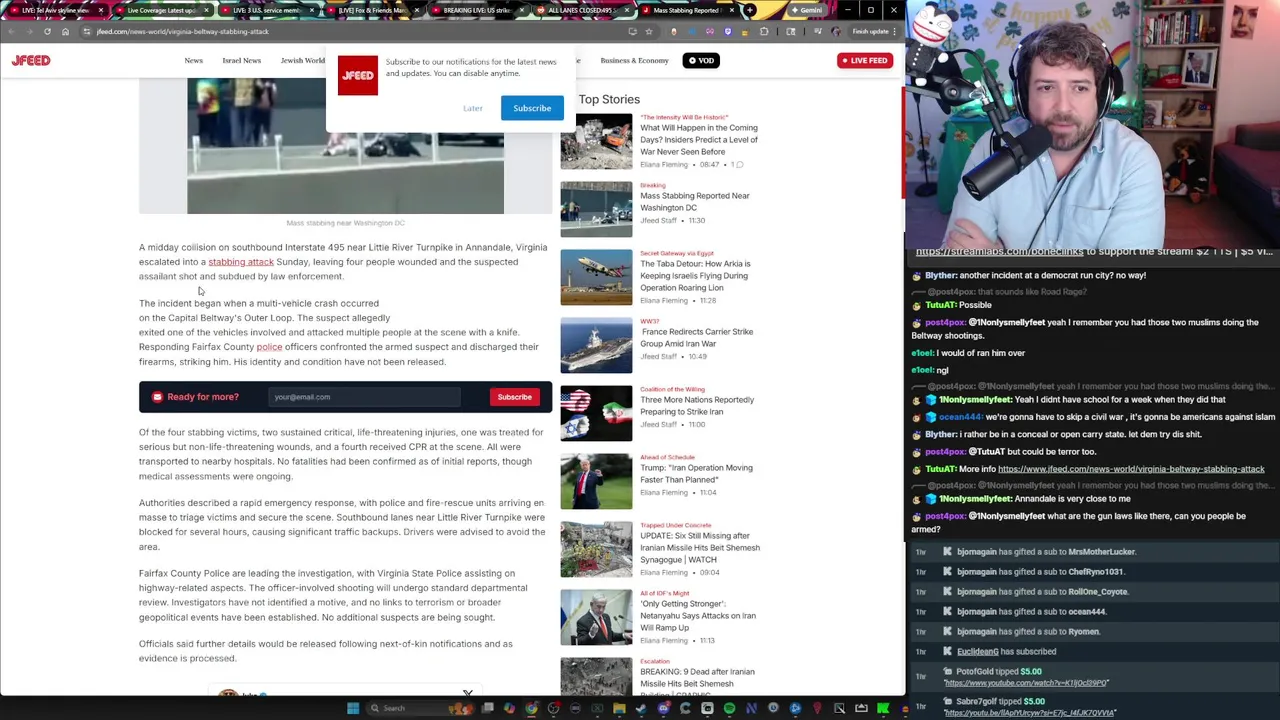Dismiss notification prompt with Later
Screen dimensions: 1280x720
point(473,108)
